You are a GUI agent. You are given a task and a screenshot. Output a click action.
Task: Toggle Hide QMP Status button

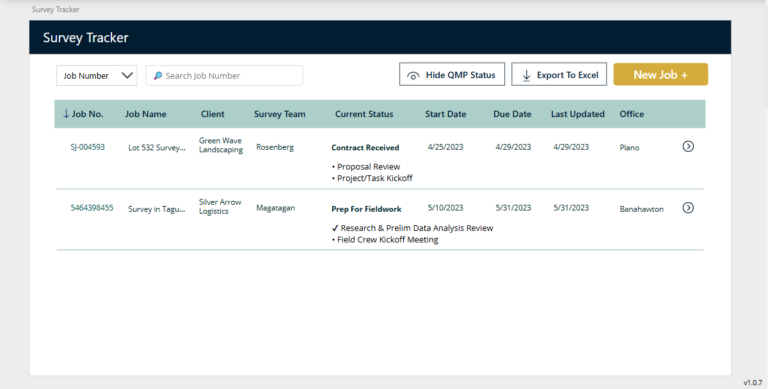(452, 74)
